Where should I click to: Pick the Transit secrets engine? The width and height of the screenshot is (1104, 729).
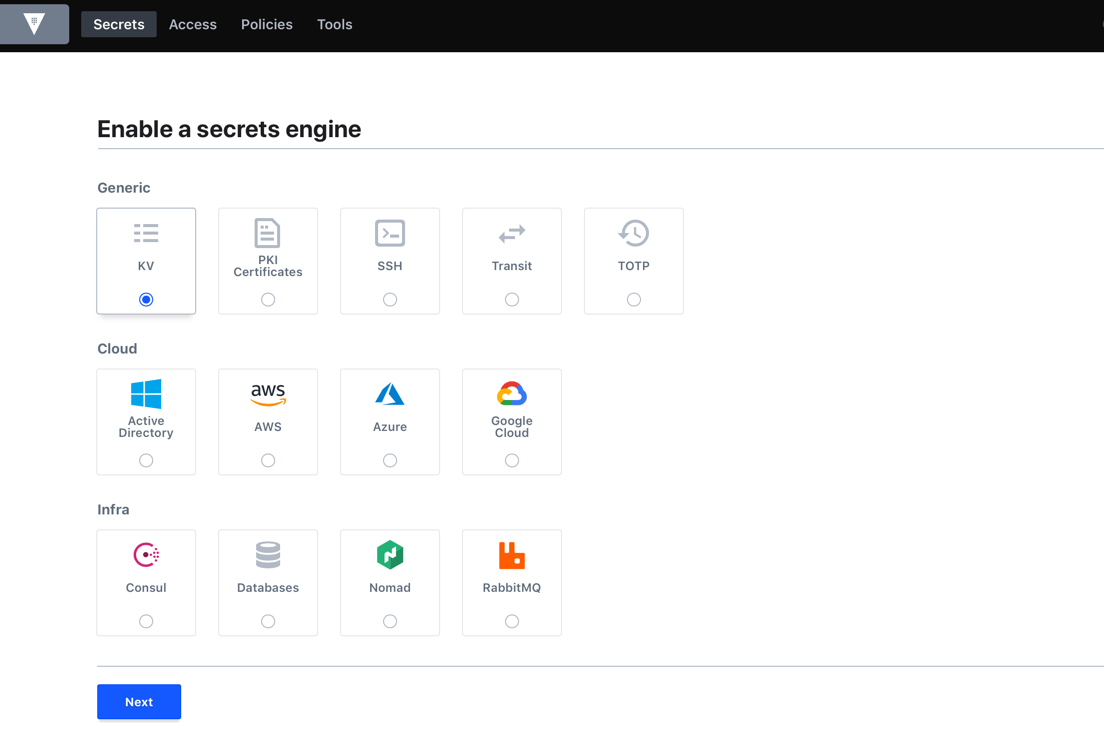[512, 260]
